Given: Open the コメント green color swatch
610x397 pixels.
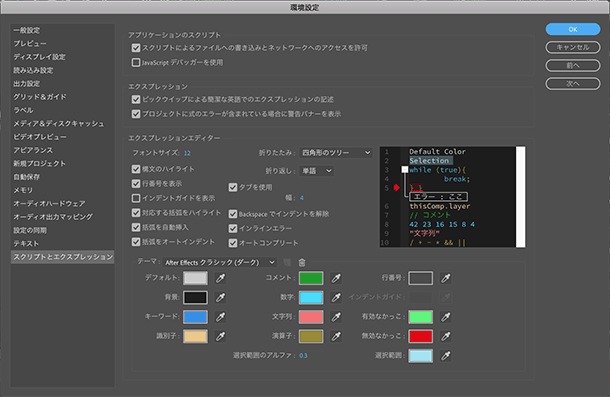Looking at the screenshot, I should point(311,278).
